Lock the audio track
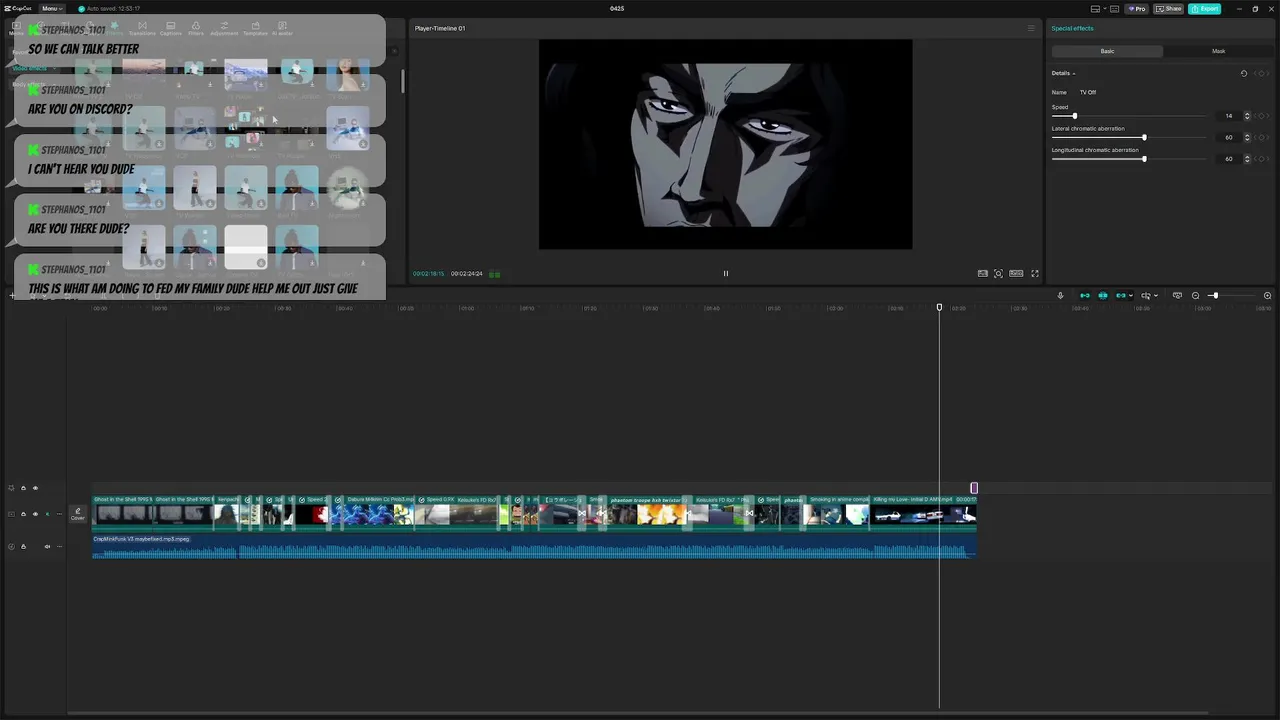Screen dimensions: 1280x720 point(23,546)
